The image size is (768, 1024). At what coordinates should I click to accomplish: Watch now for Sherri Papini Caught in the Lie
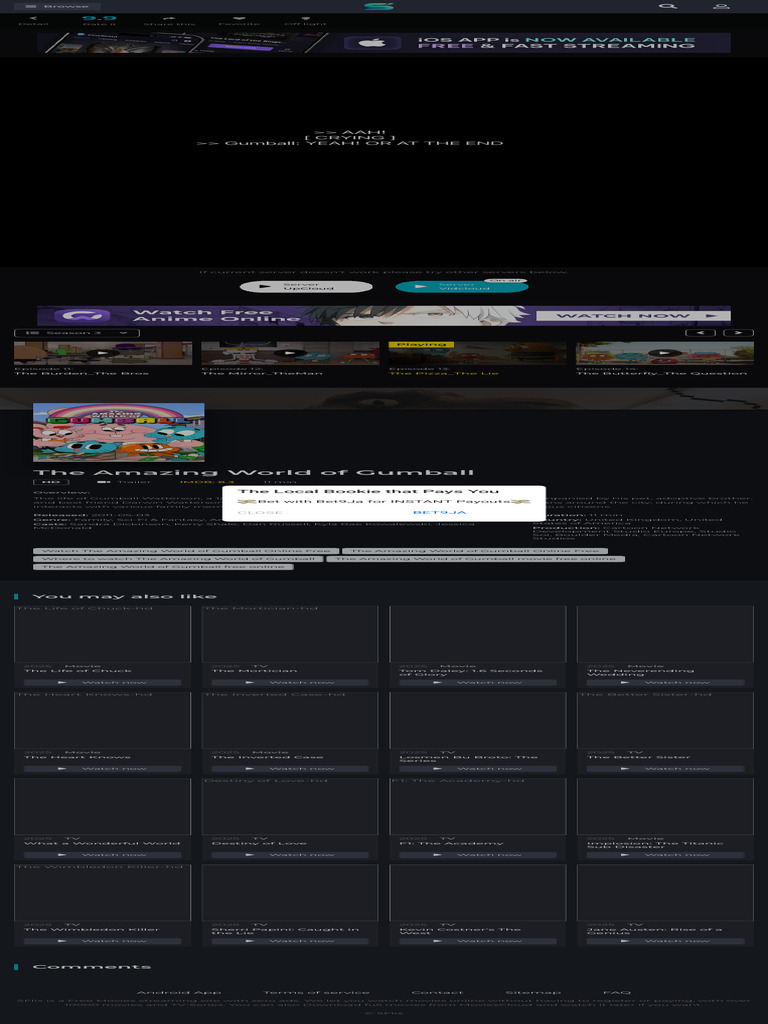click(x=290, y=941)
